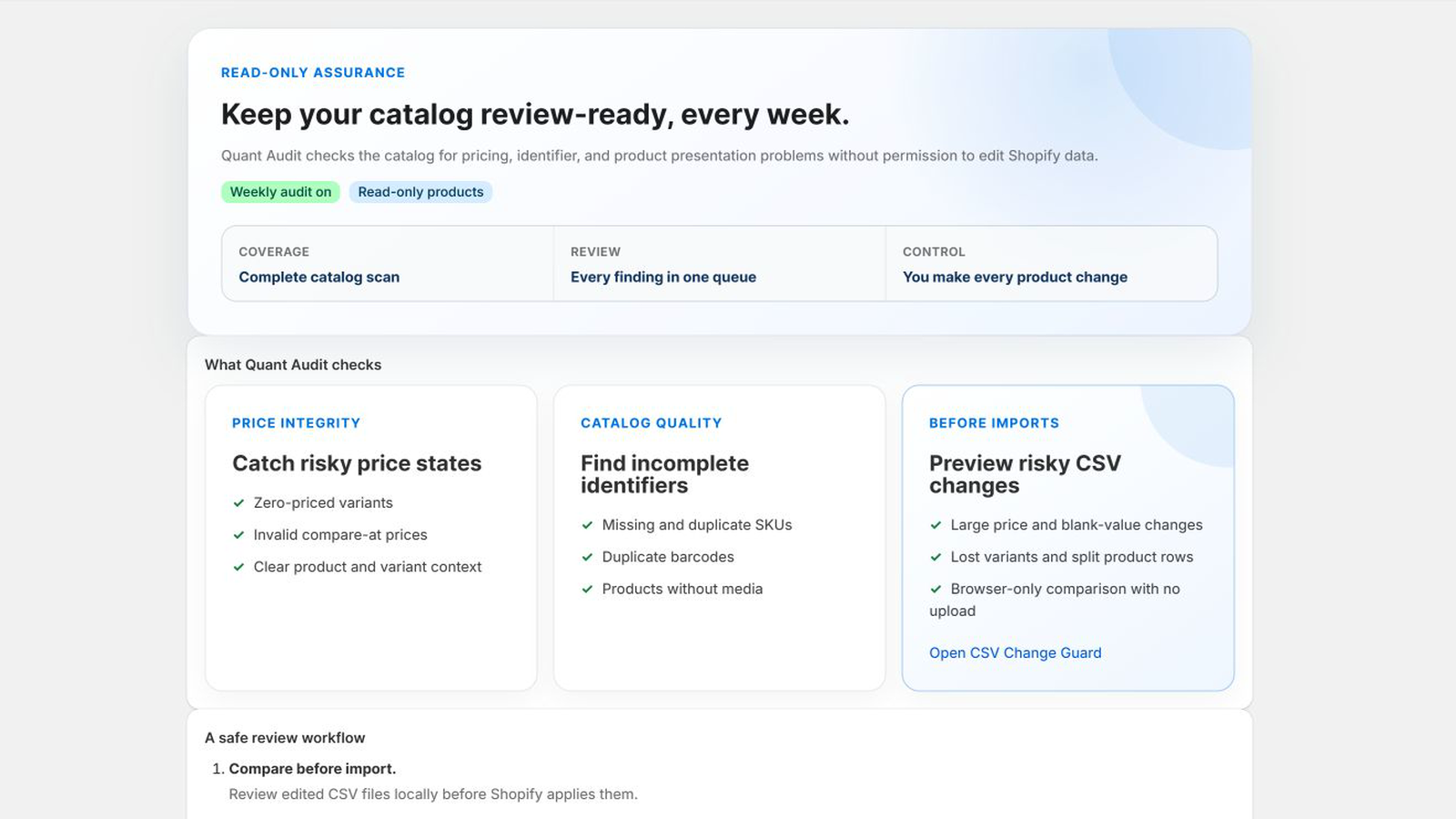Click Every finding in one queue text

663,277
